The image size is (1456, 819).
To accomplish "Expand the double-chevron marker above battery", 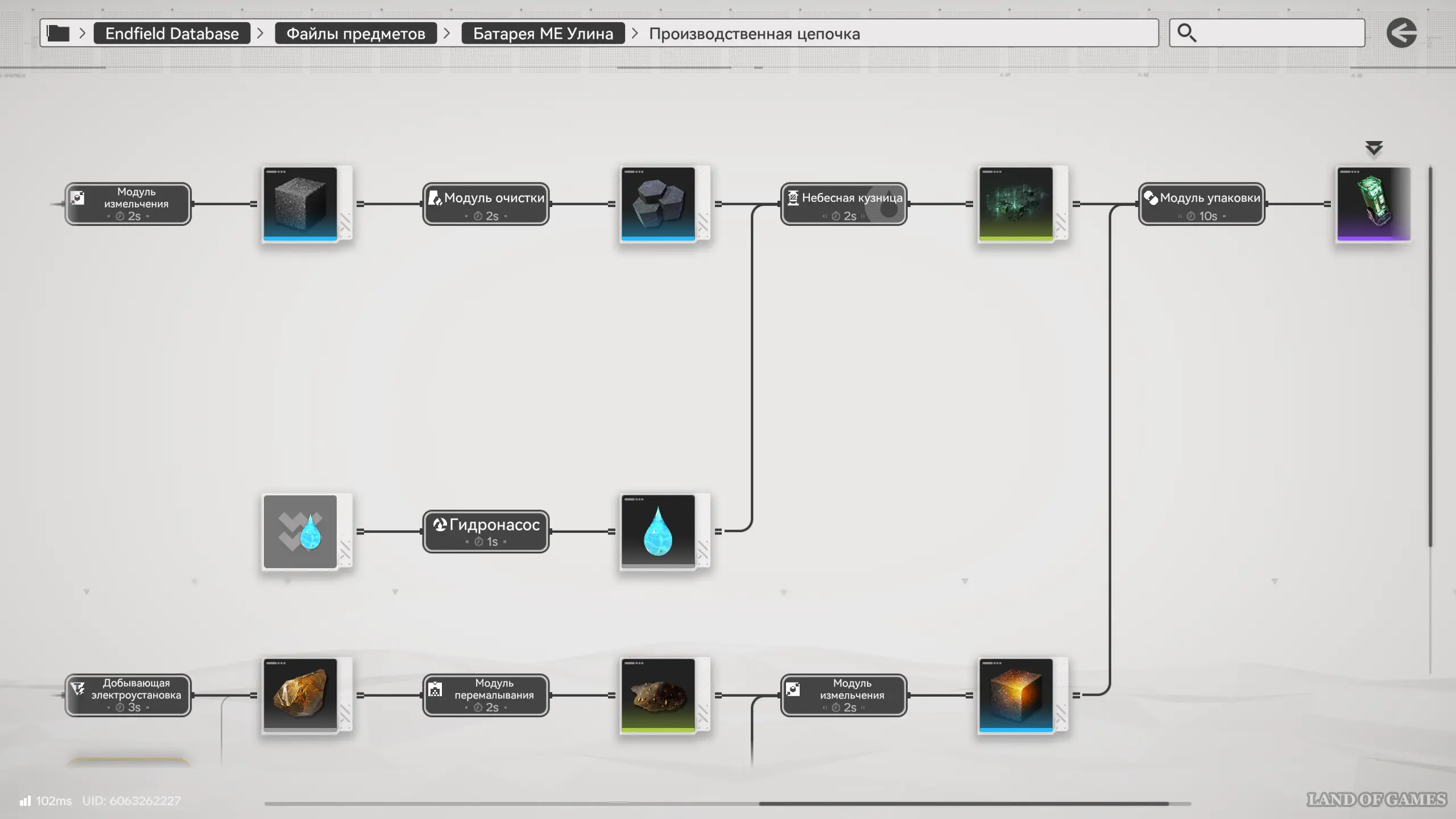I will tap(1374, 148).
